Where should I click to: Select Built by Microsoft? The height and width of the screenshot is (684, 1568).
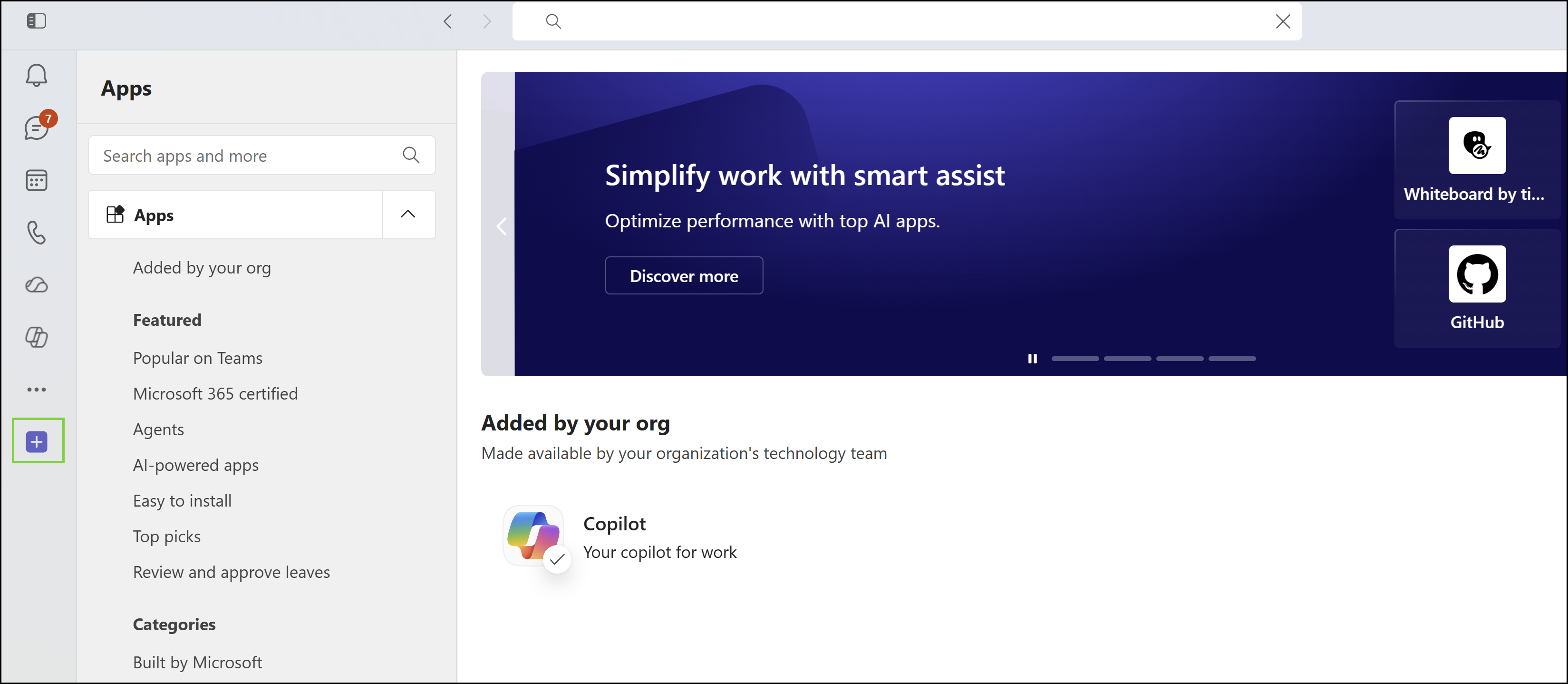click(197, 662)
